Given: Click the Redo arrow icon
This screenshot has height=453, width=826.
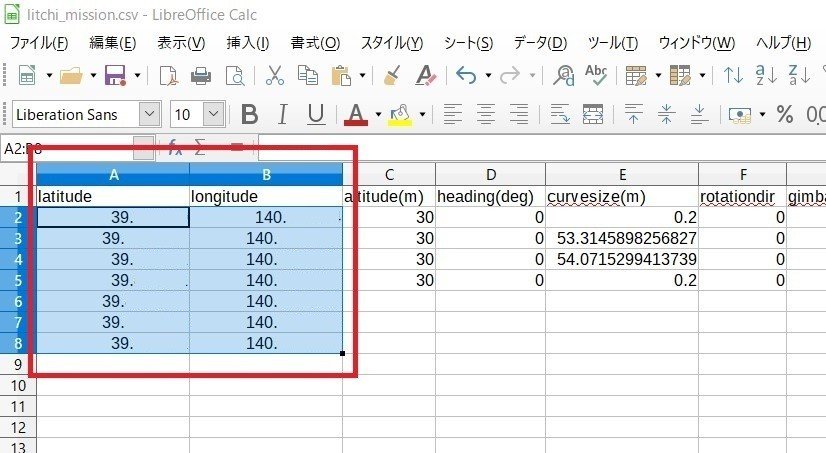Looking at the screenshot, I should (x=510, y=75).
